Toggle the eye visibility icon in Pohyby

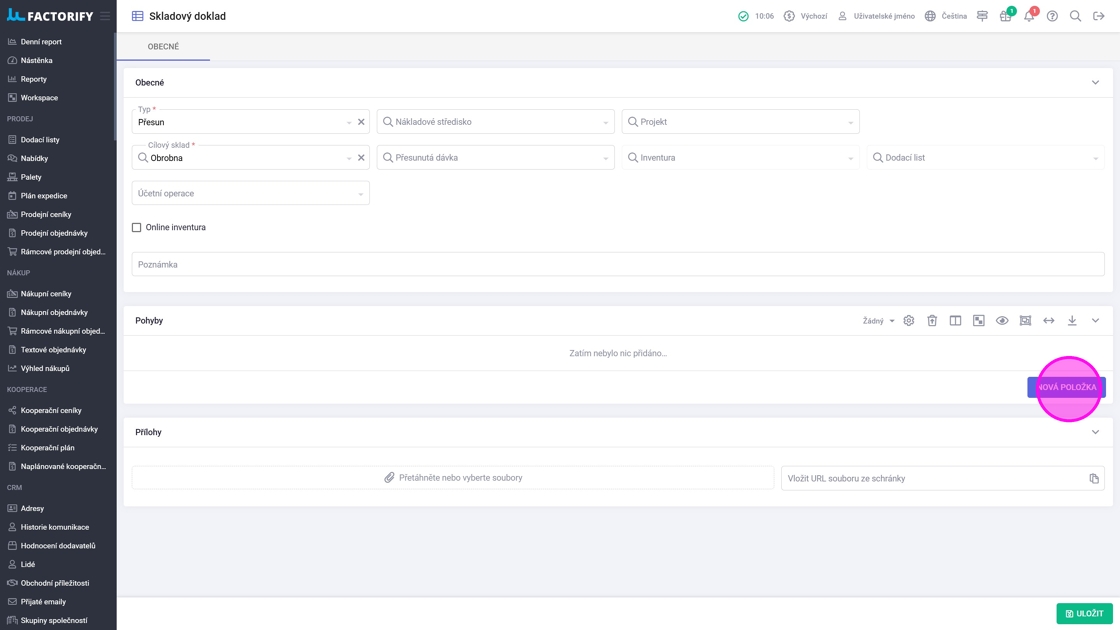coord(1002,321)
